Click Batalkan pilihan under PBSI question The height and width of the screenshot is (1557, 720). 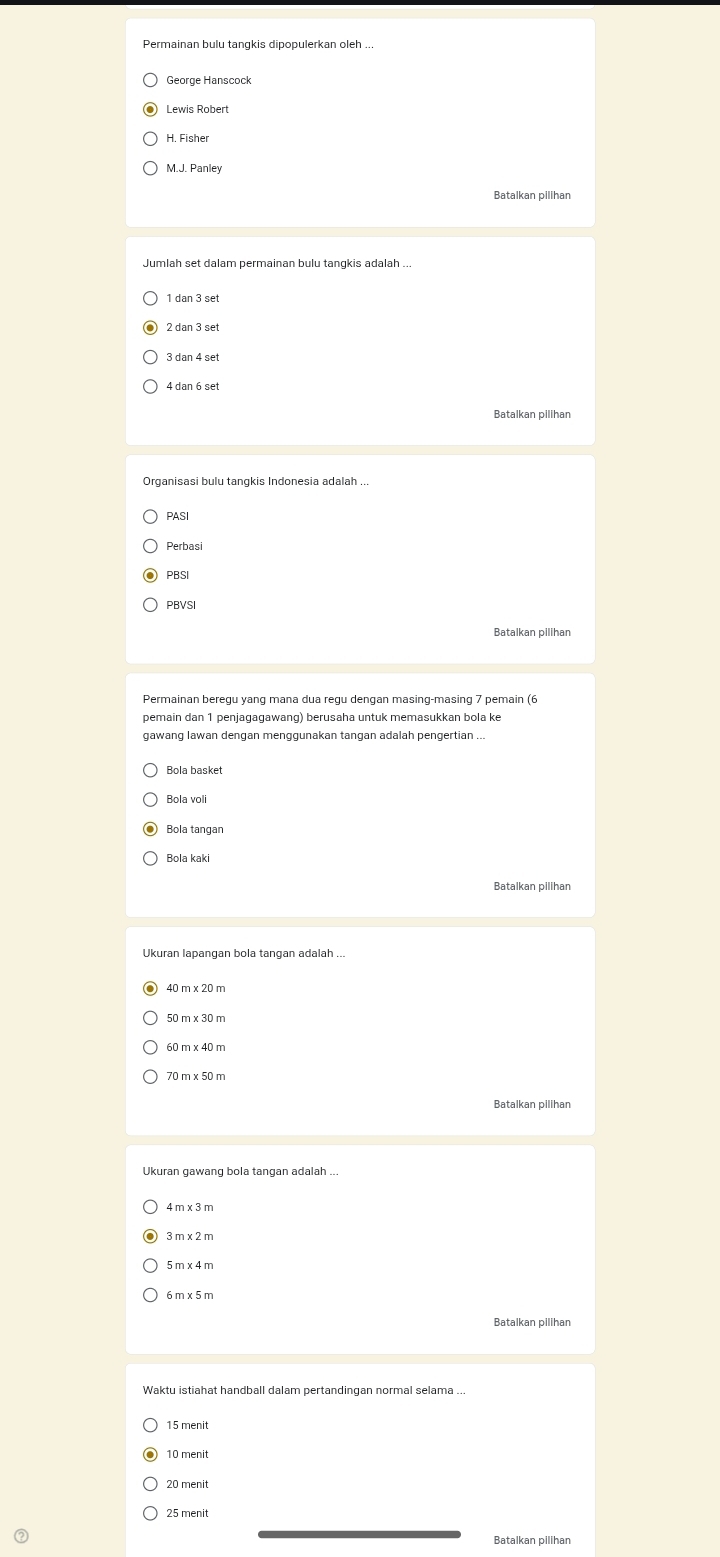[532, 633]
